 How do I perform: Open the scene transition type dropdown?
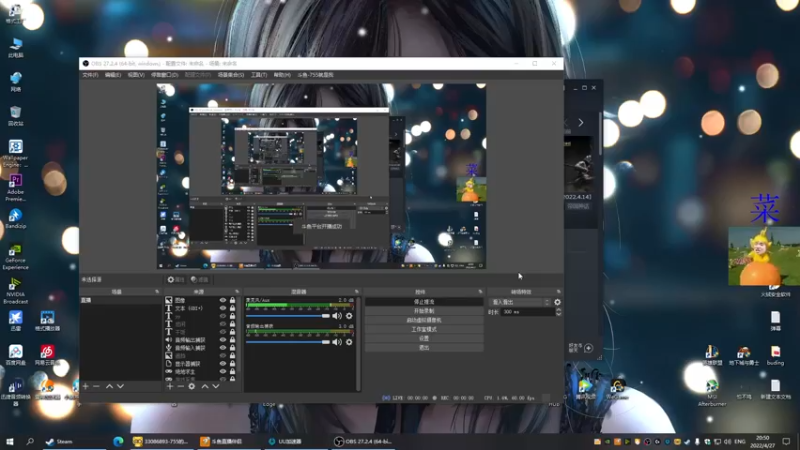tap(520, 302)
